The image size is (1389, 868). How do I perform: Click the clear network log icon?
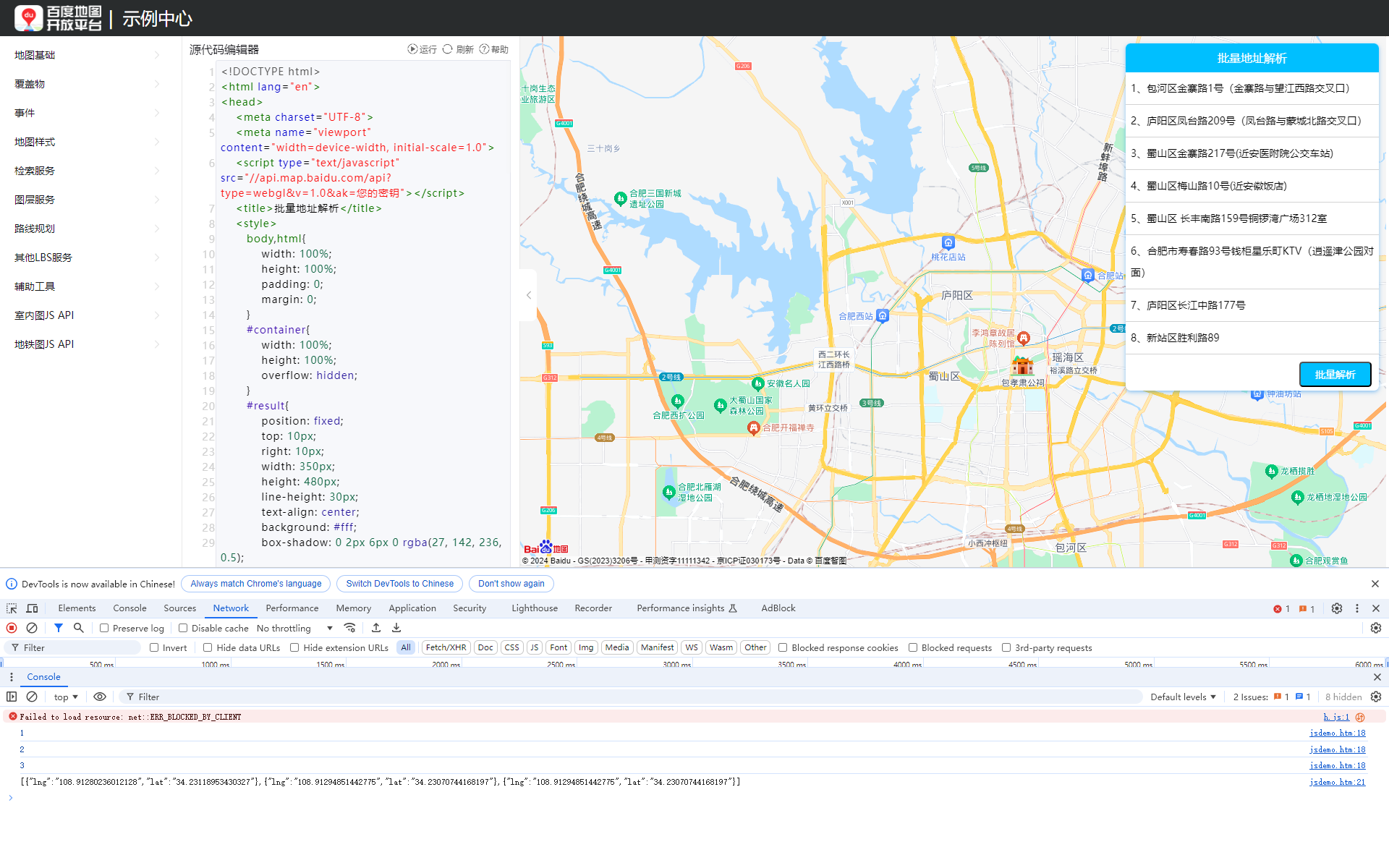32,628
